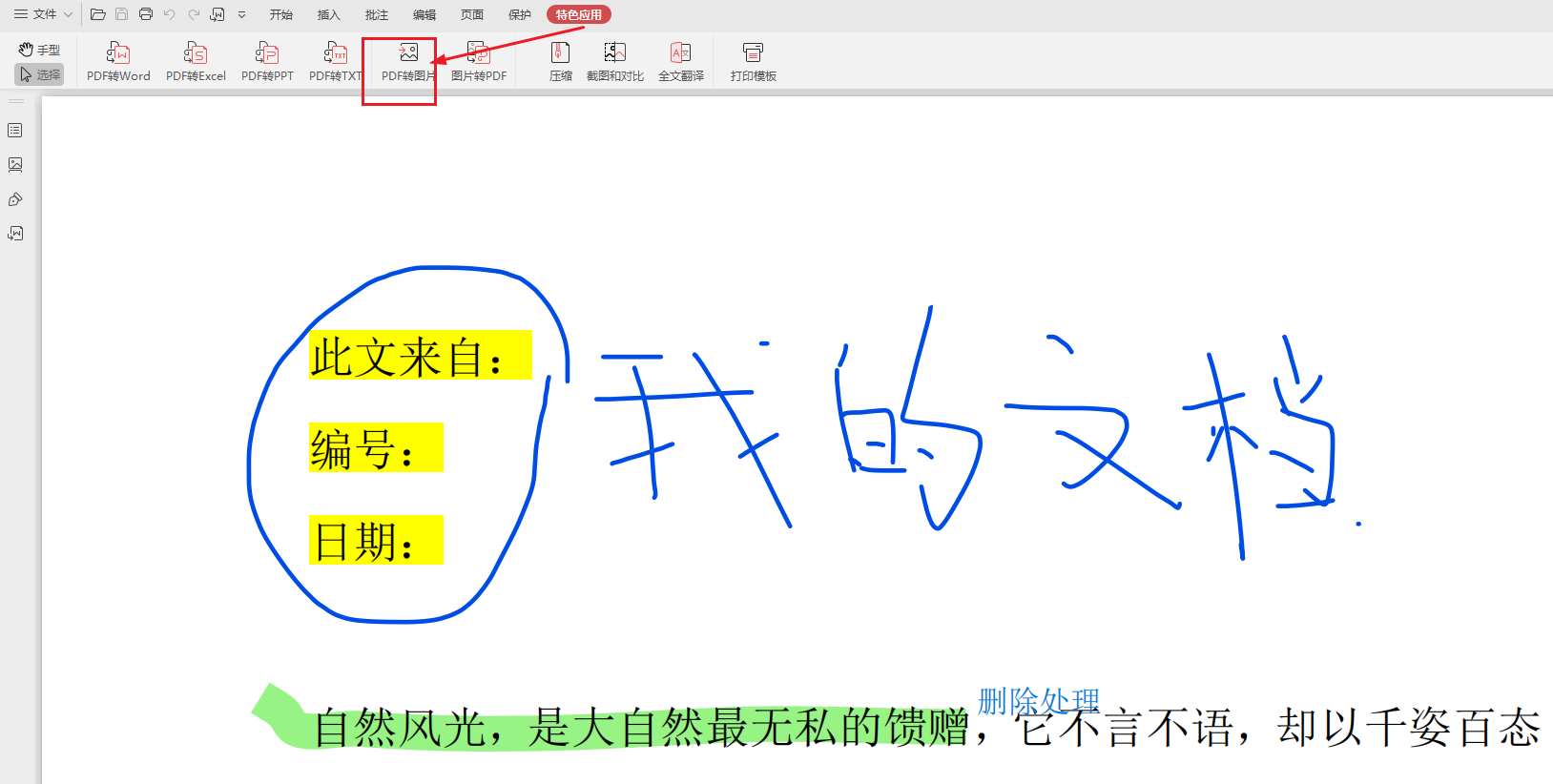The height and width of the screenshot is (784, 1553).
Task: Open 全文翻译 translation tool
Action: pos(681,62)
